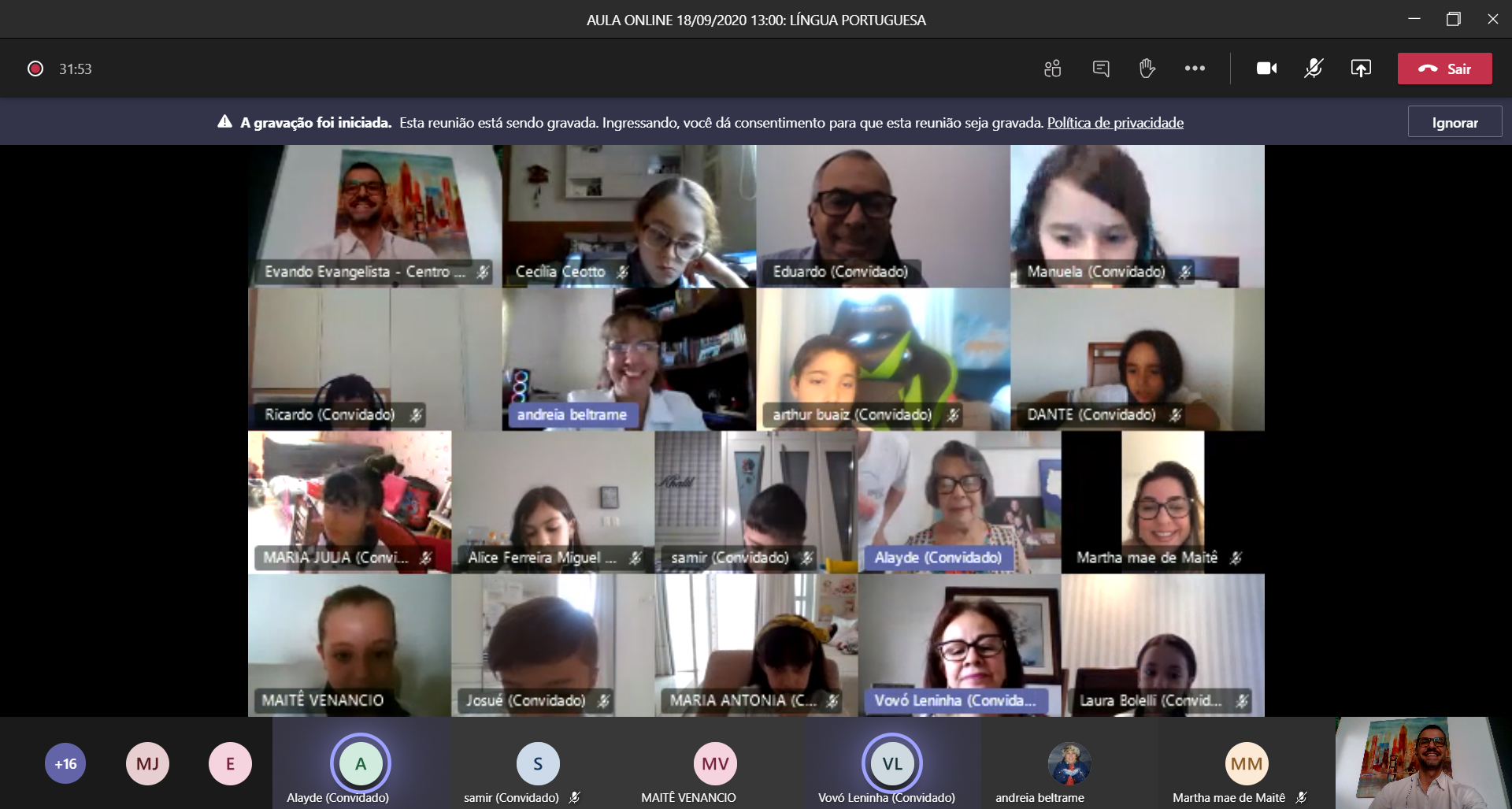
Task: Select MARIA JULIA video tile
Action: (x=350, y=502)
